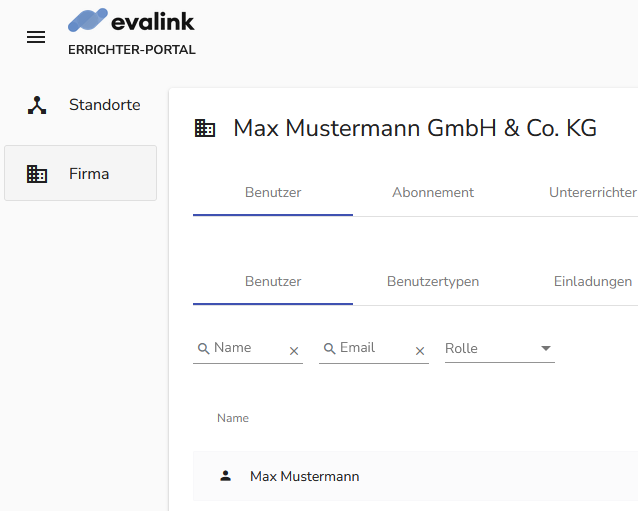This screenshot has width=638, height=511.
Task: Click the Firma building icon in sidebar
Action: pyautogui.click(x=37, y=174)
